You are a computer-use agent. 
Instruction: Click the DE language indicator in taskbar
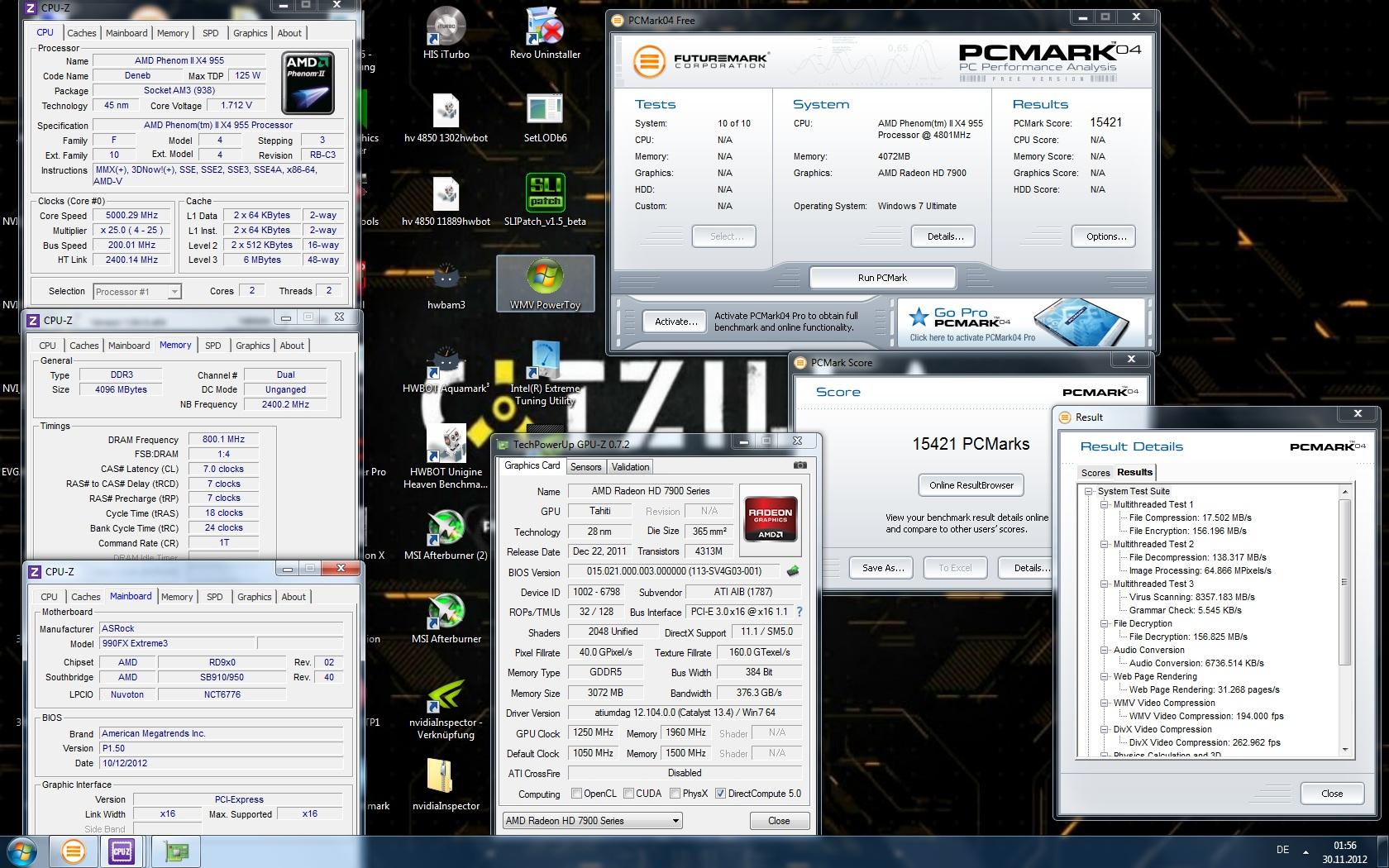pyautogui.click(x=1282, y=850)
